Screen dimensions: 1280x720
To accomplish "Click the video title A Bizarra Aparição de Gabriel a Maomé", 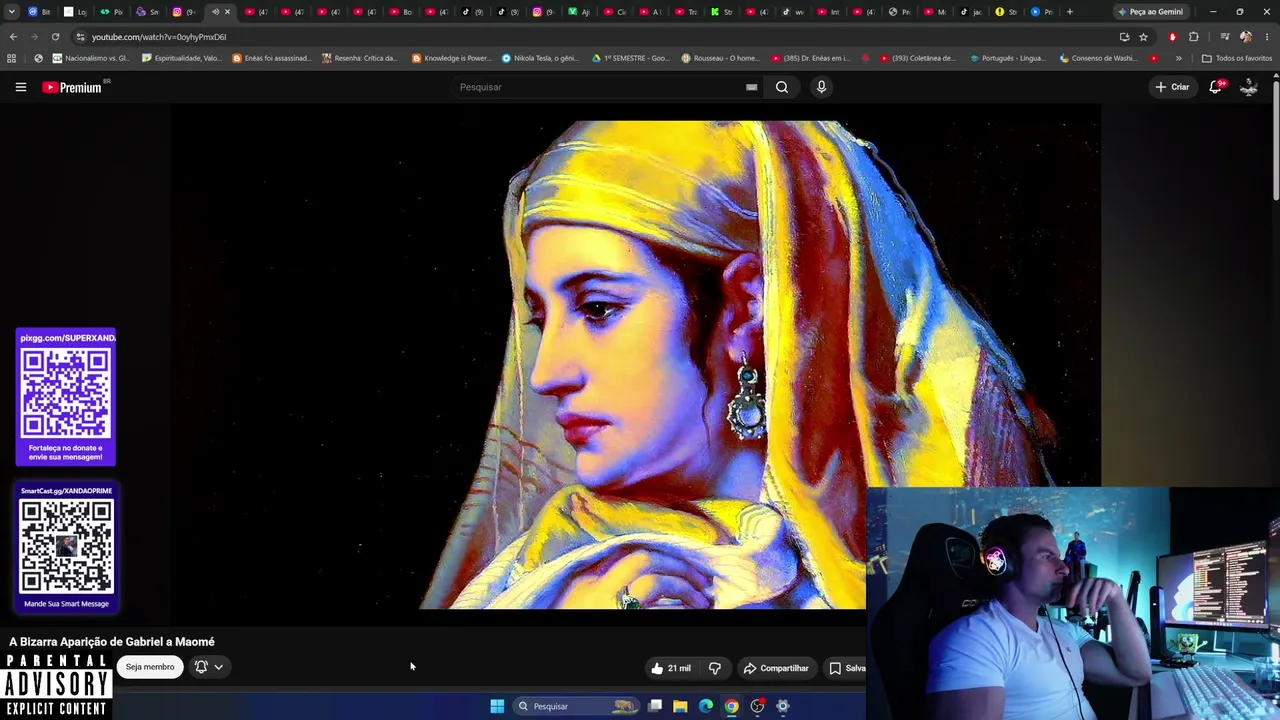I will [112, 642].
